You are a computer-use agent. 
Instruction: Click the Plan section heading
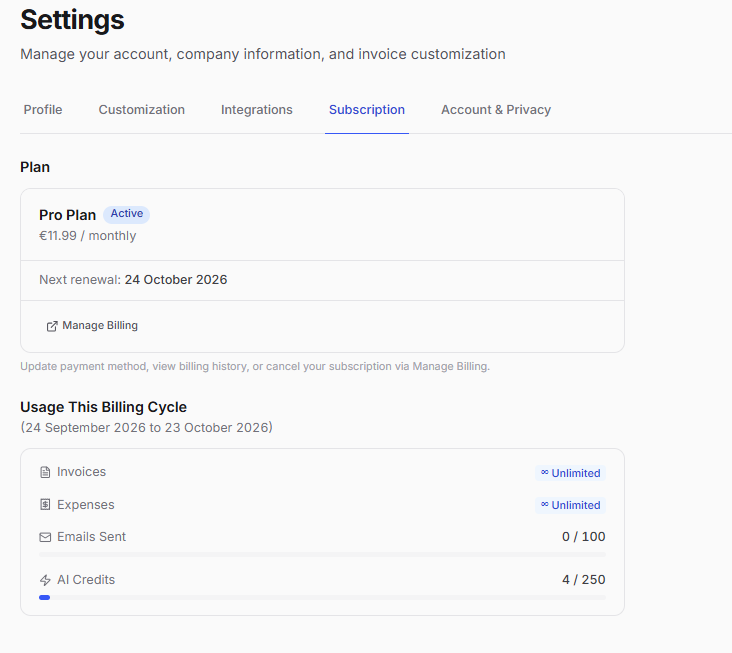coord(35,167)
